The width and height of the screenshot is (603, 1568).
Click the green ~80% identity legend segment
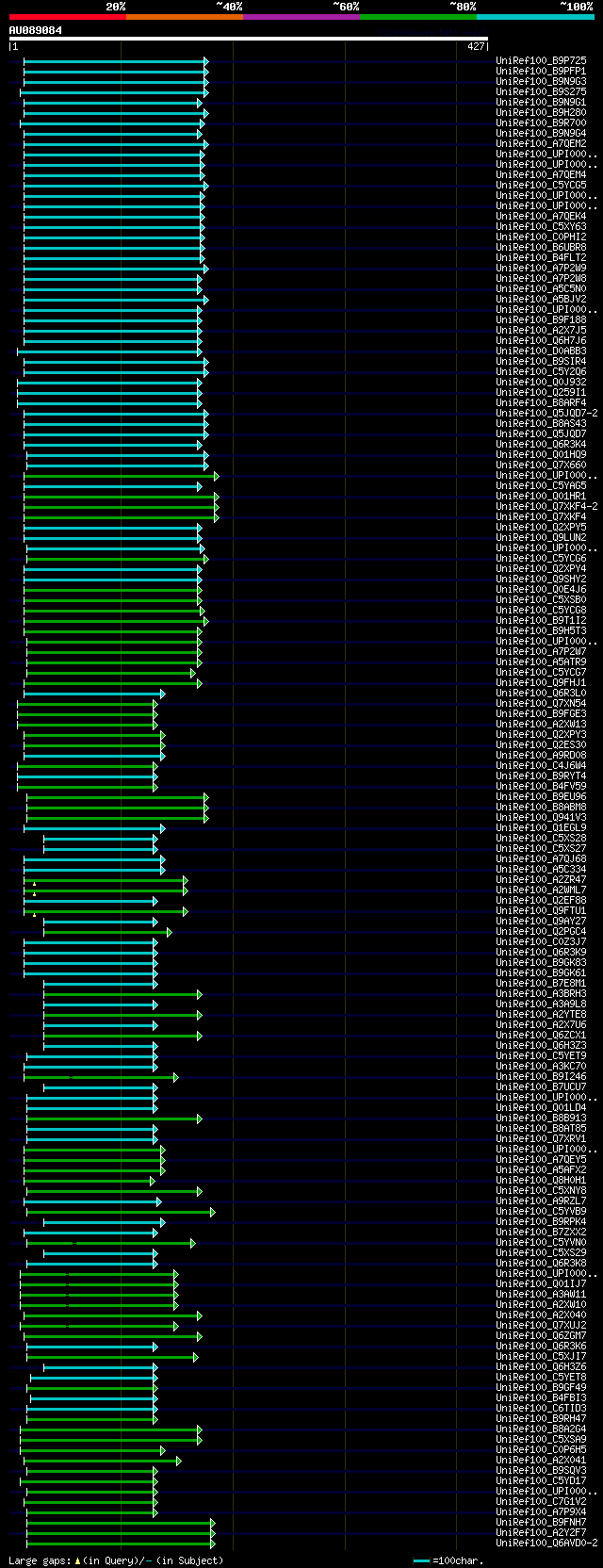[x=417, y=17]
